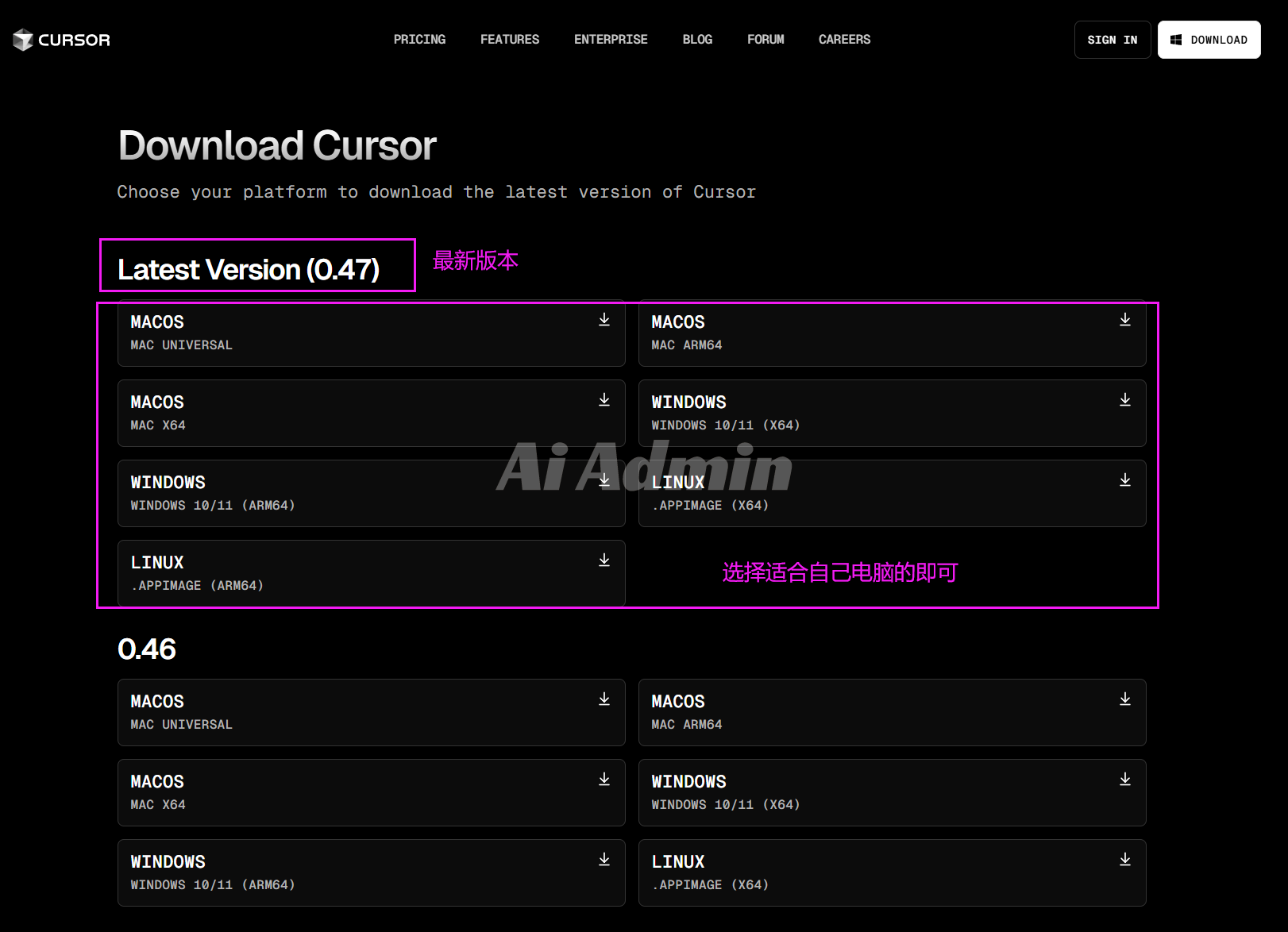Open the Forum link
The height and width of the screenshot is (932, 1288).
click(765, 40)
